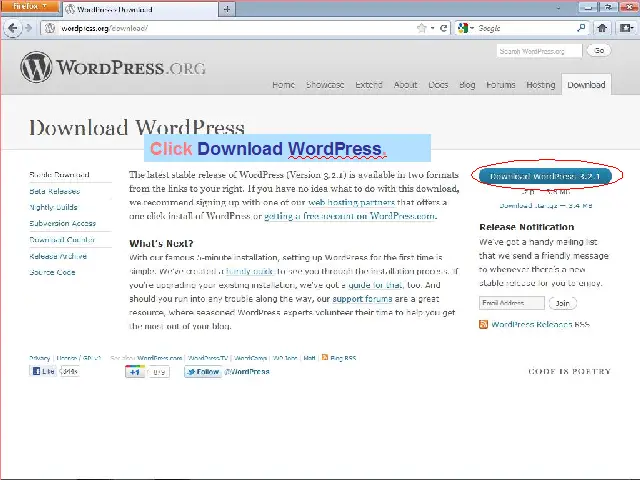Click the Email Address input field

click(512, 303)
